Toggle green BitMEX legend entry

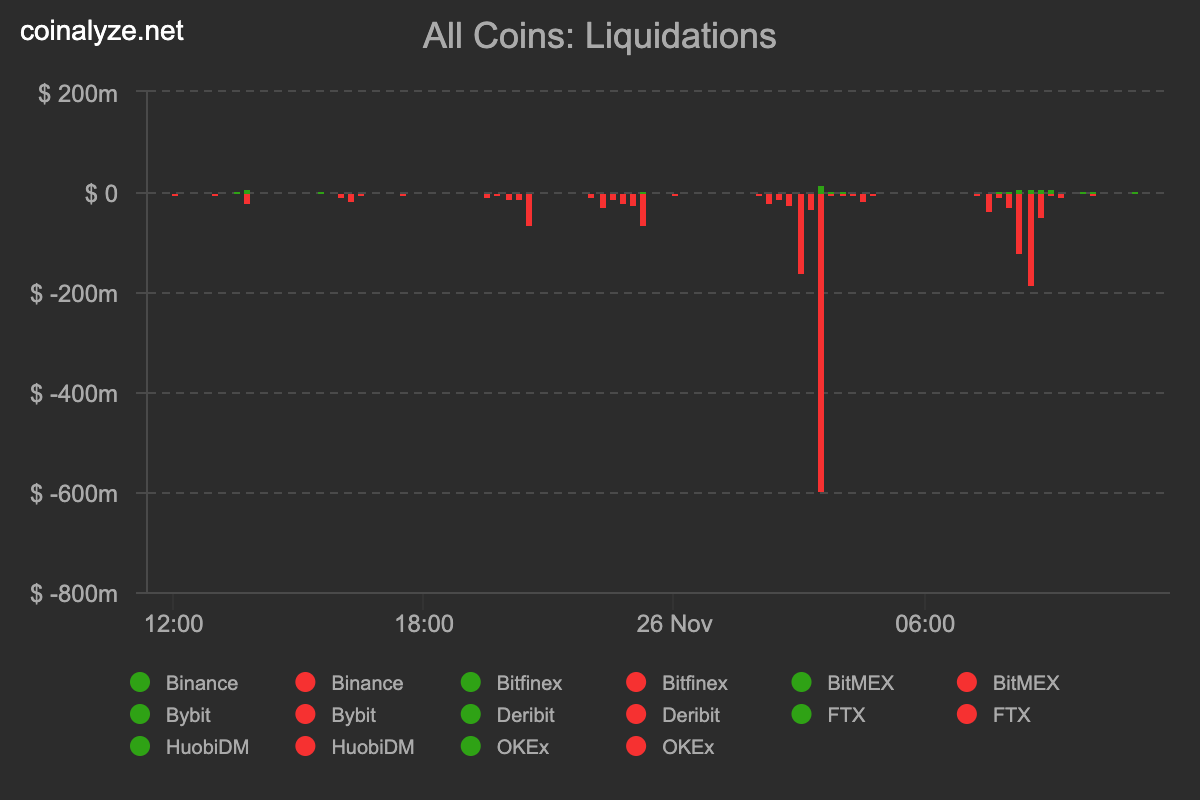point(802,683)
